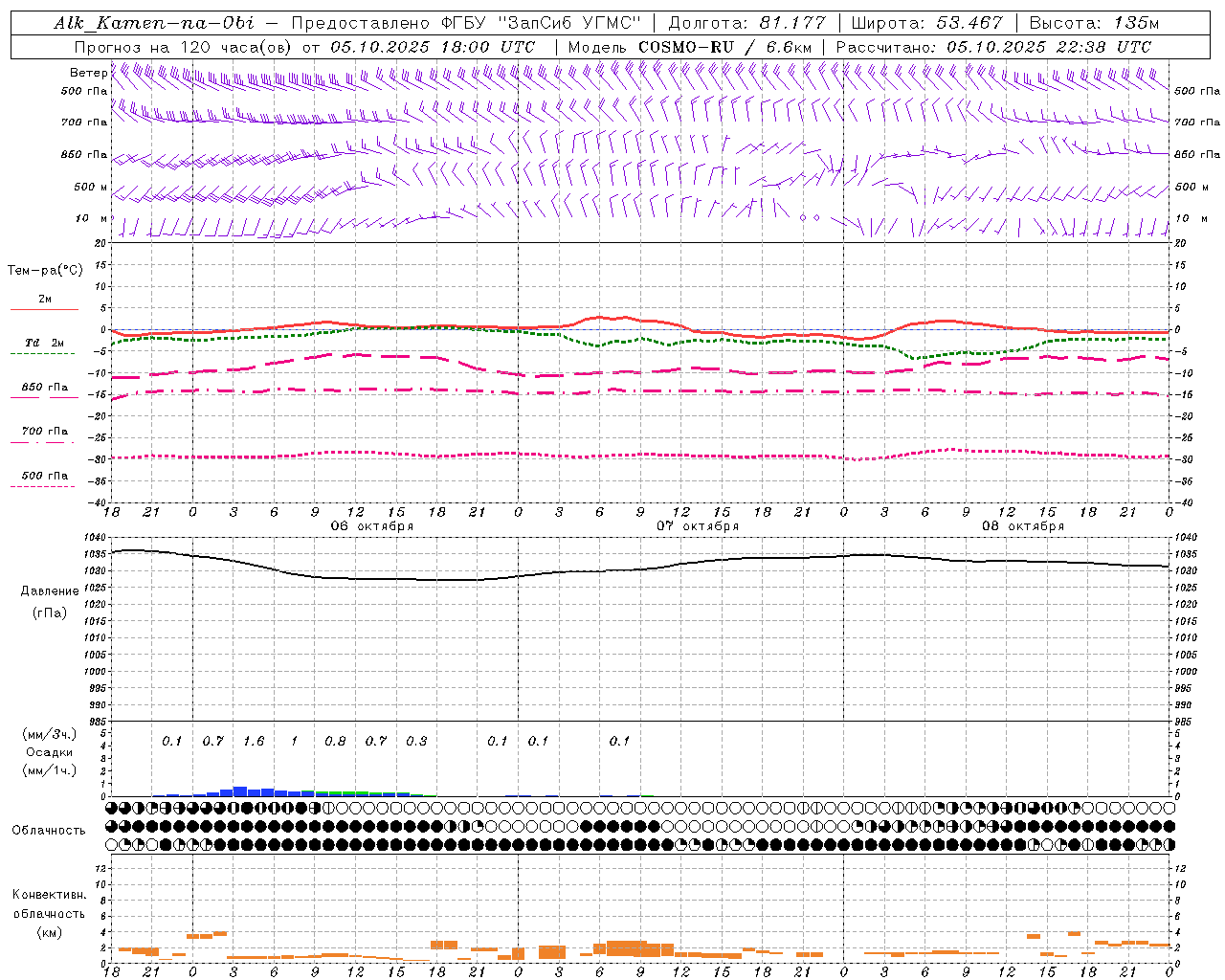
Task: Select the Тем-ра(°C) axis label
Action: 45,271
